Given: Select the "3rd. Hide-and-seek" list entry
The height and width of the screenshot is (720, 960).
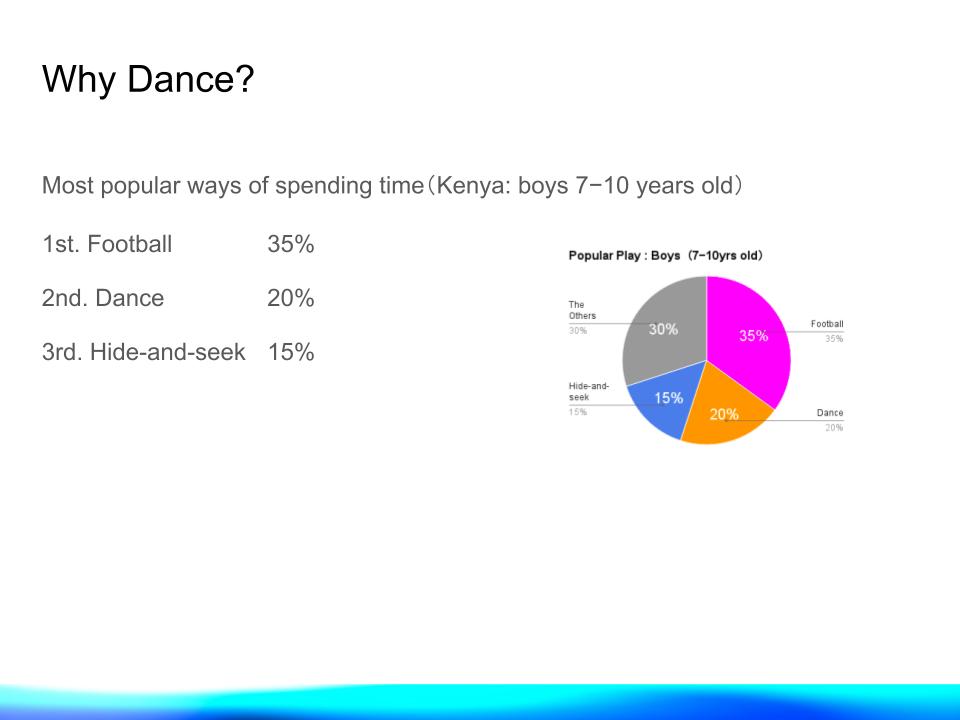Looking at the screenshot, I should (x=143, y=352).
